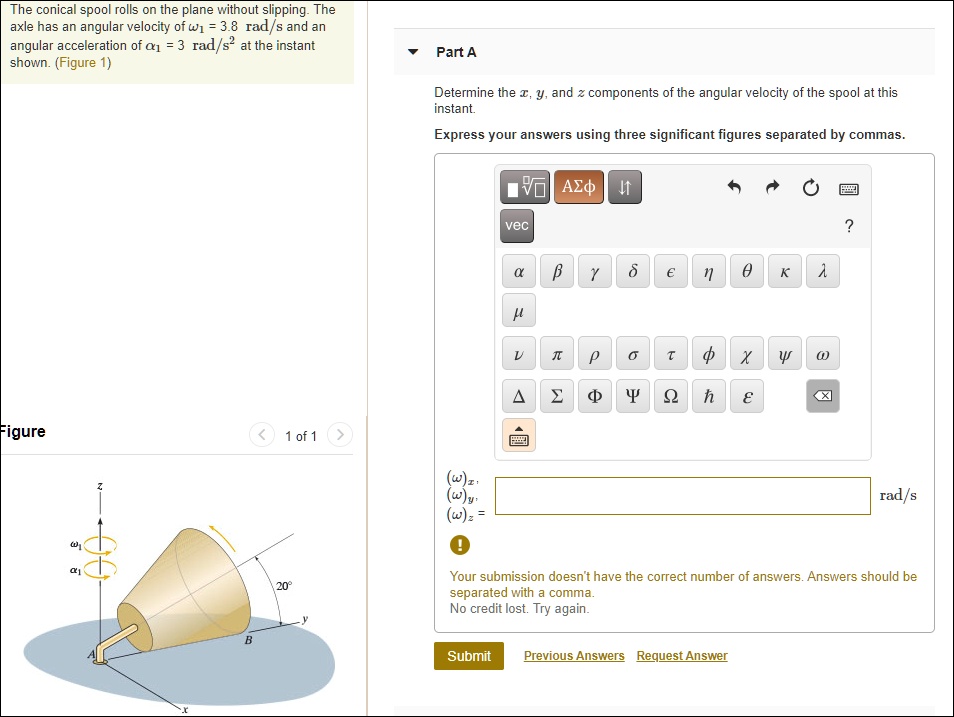This screenshot has width=954, height=717.
Task: Insert the theta symbol
Action: (x=746, y=270)
